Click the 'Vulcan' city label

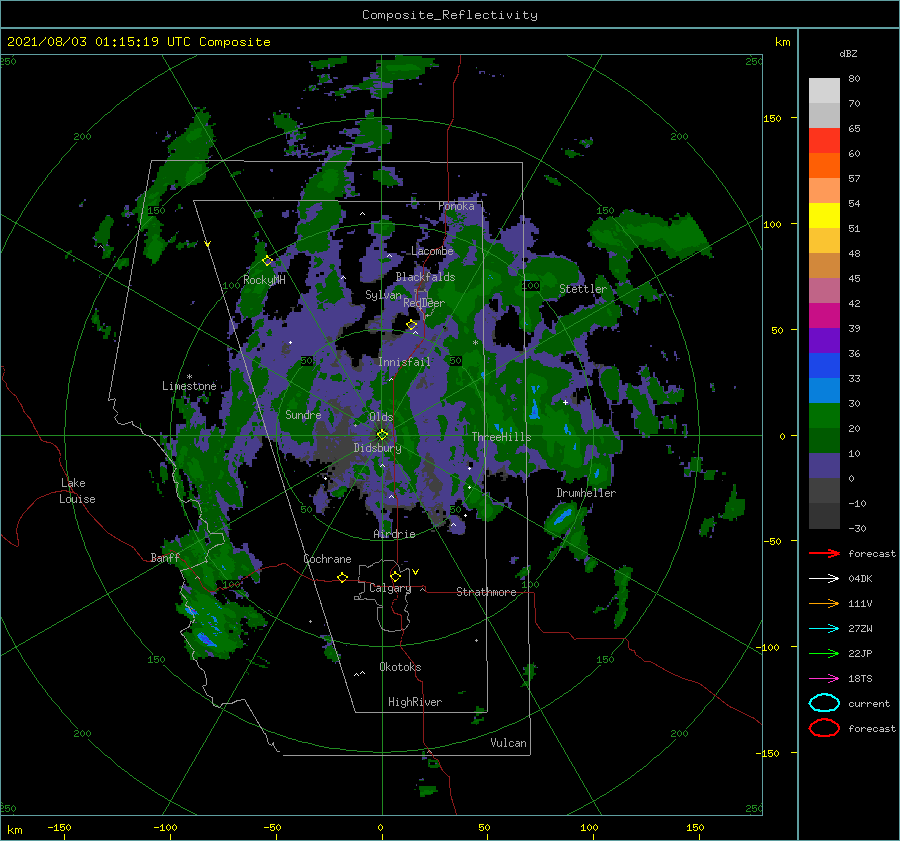(508, 743)
